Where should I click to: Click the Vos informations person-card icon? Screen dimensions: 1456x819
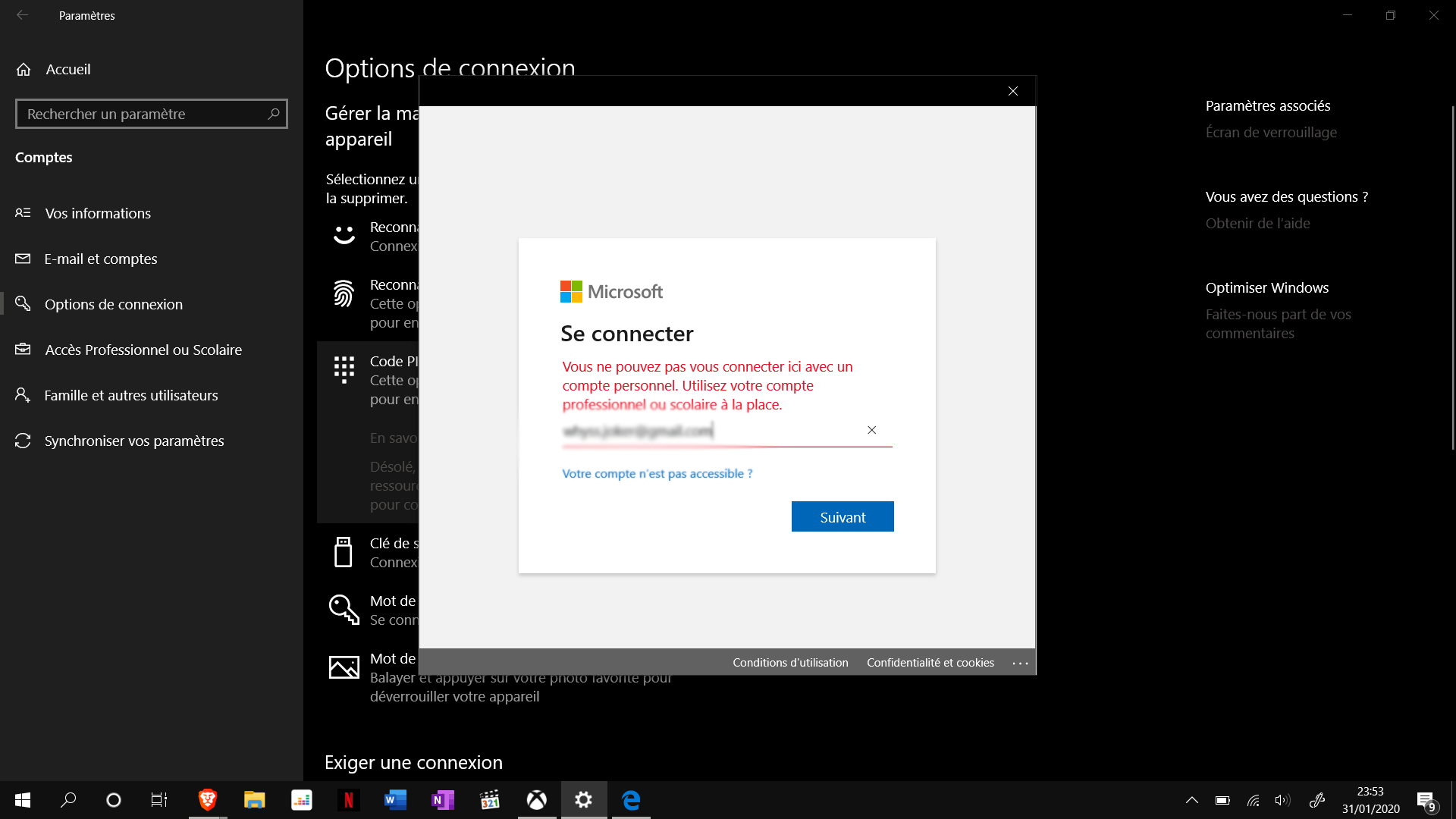(x=23, y=213)
